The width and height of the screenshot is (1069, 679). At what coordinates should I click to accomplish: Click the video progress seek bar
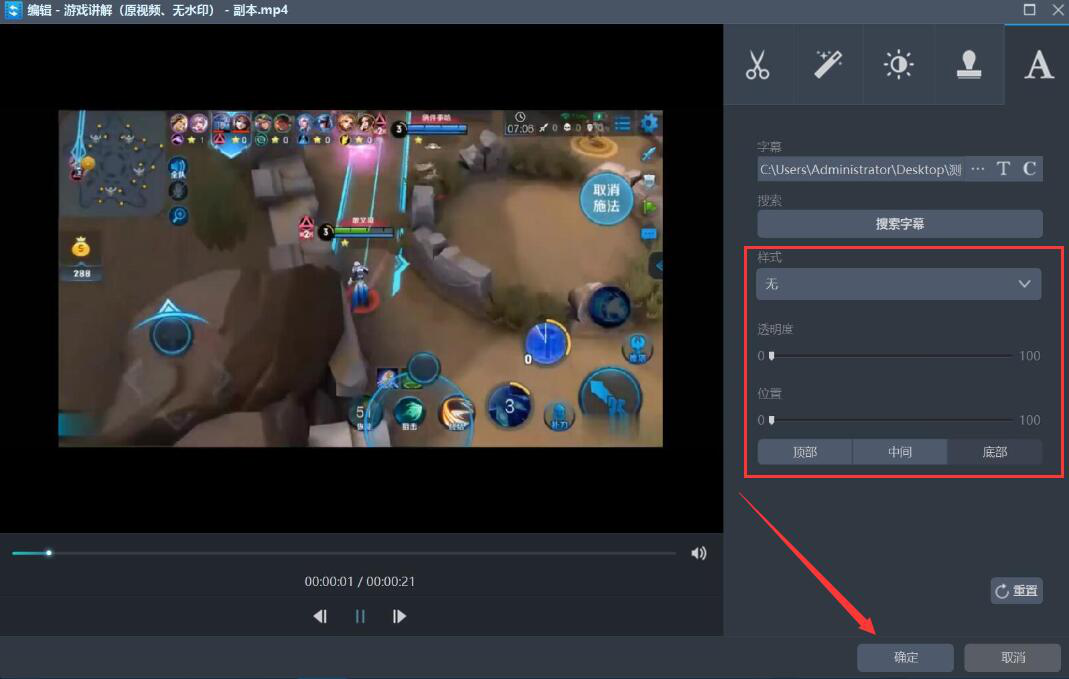click(344, 553)
